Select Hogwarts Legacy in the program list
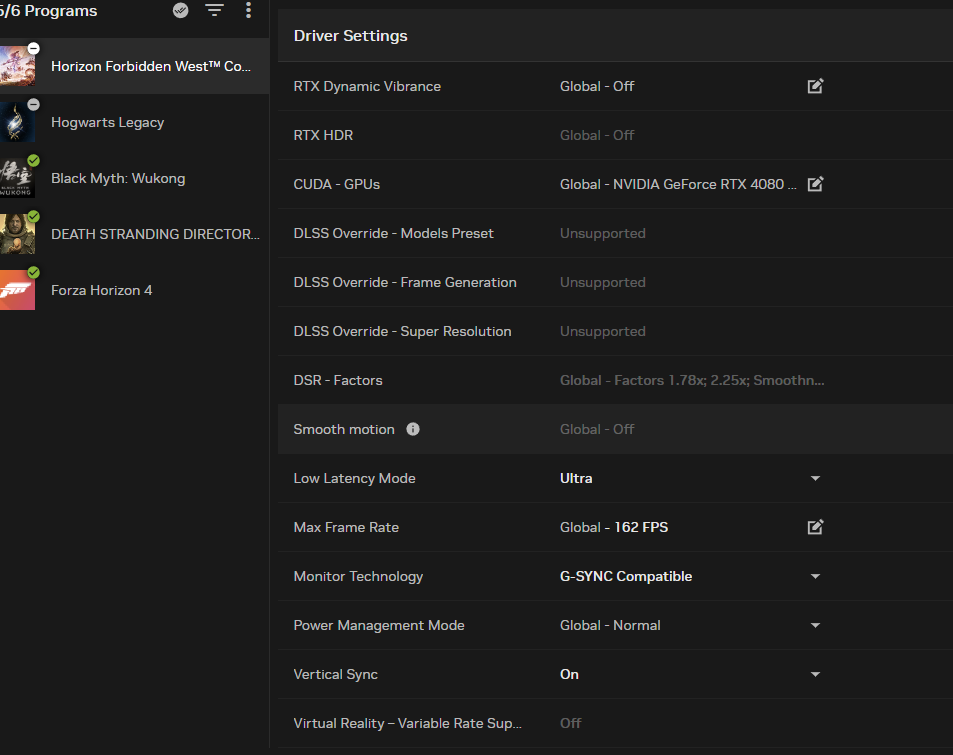 click(x=134, y=122)
